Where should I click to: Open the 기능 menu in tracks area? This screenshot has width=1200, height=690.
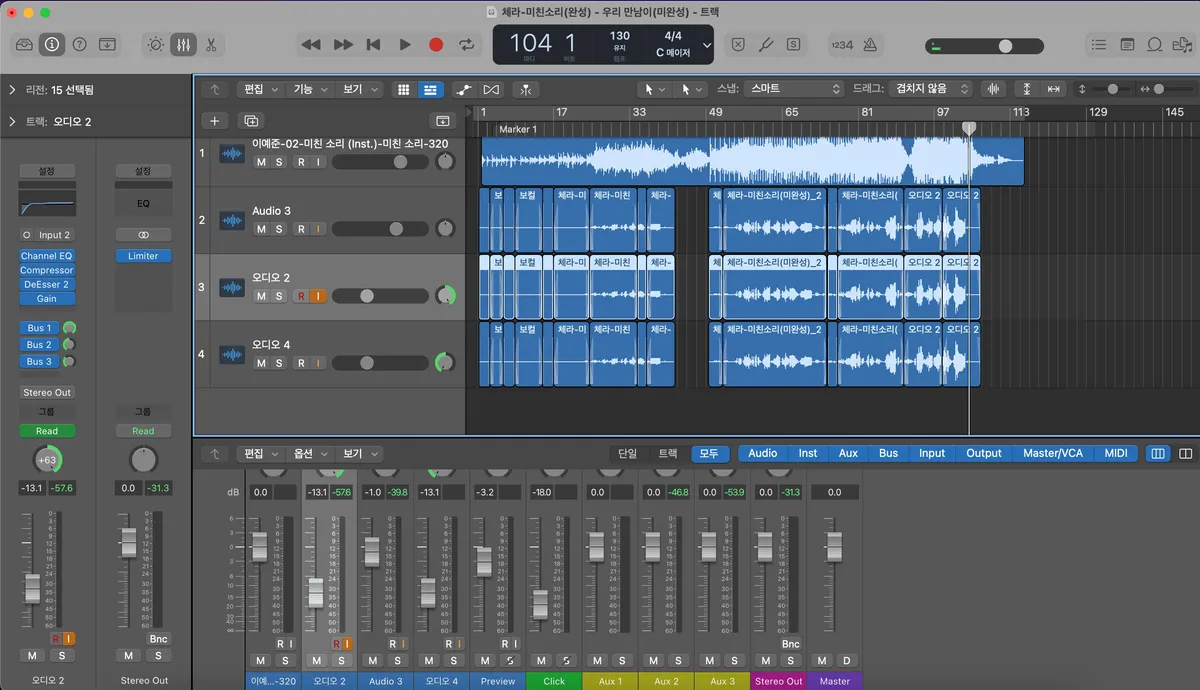pyautogui.click(x=308, y=89)
